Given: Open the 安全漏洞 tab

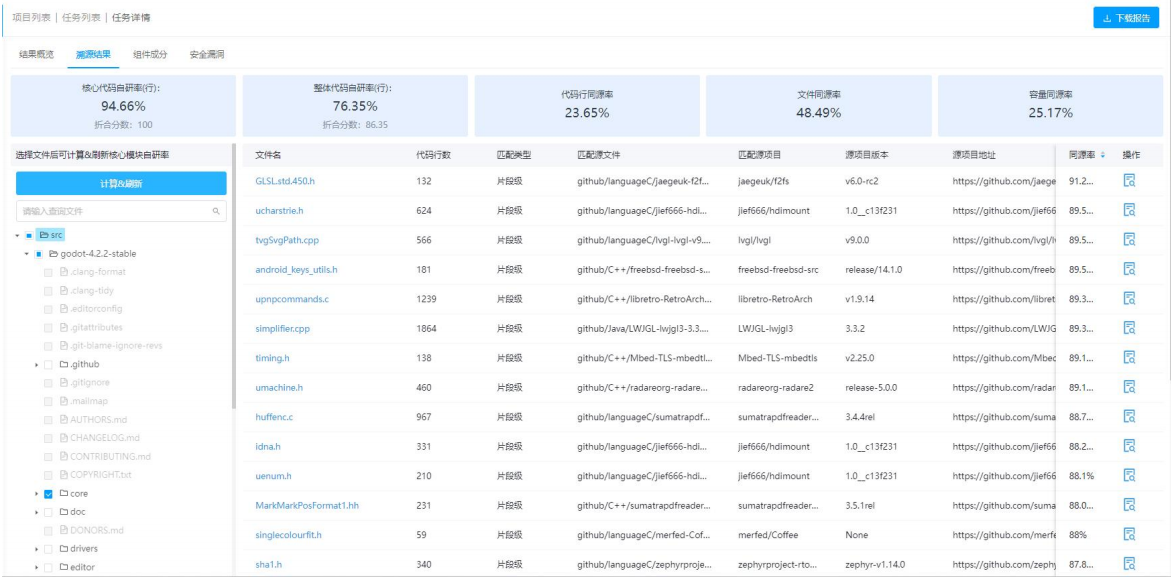Looking at the screenshot, I should tap(207, 54).
